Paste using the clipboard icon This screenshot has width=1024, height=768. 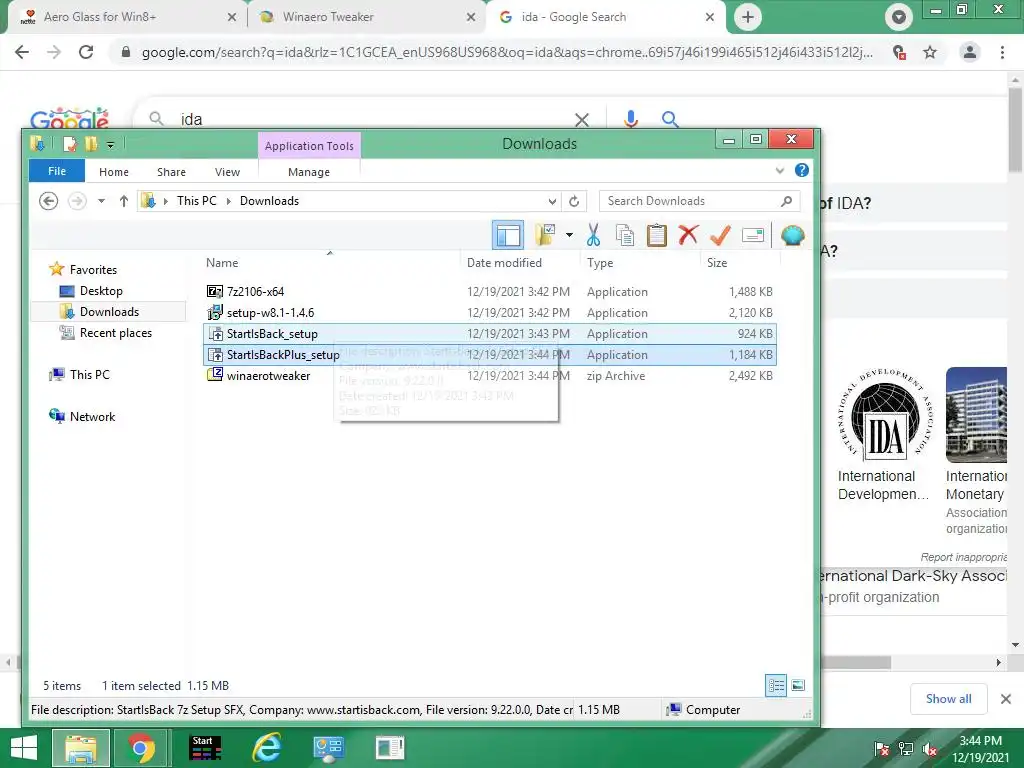pos(656,235)
